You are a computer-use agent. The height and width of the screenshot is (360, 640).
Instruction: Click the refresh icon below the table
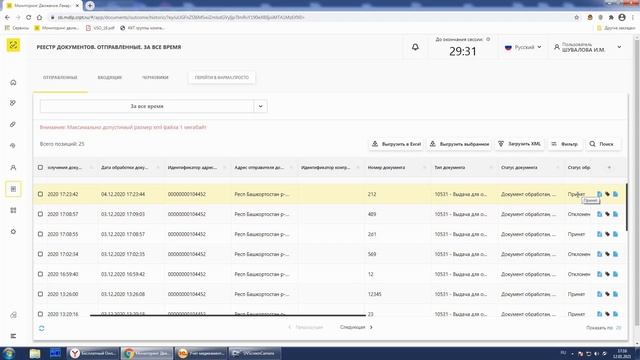(42, 328)
